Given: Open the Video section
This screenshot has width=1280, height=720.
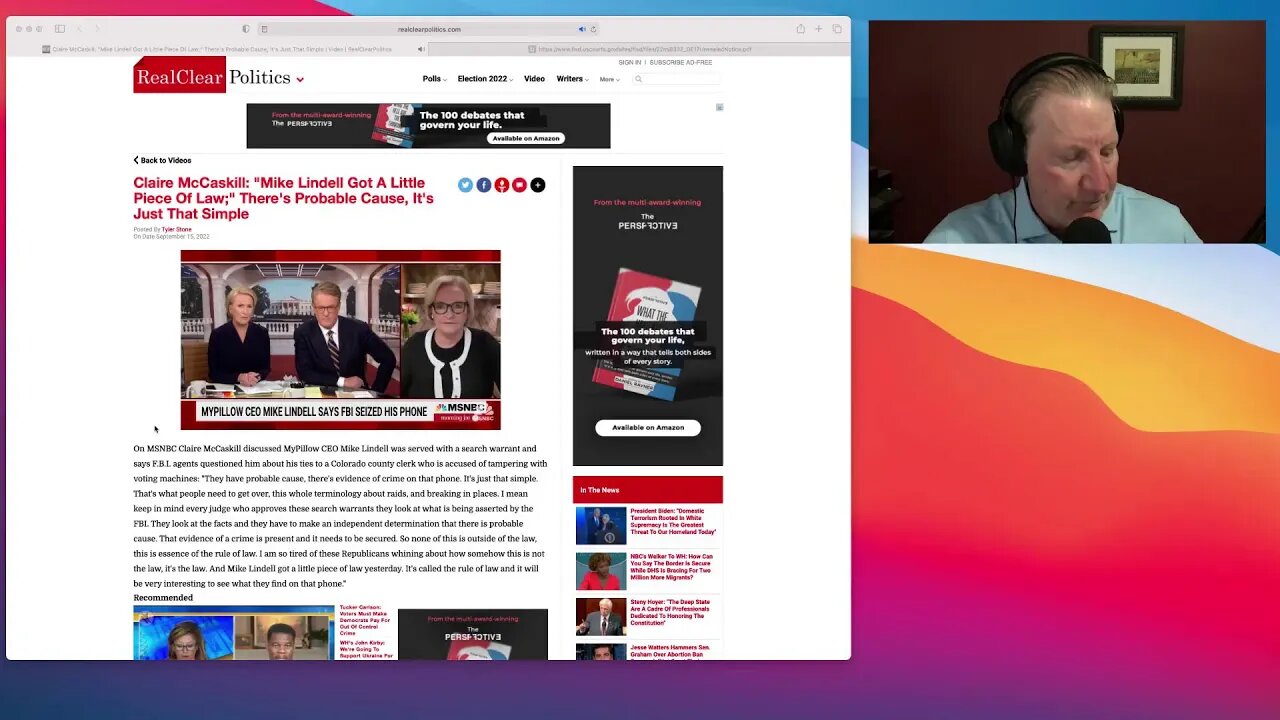Looking at the screenshot, I should [534, 79].
